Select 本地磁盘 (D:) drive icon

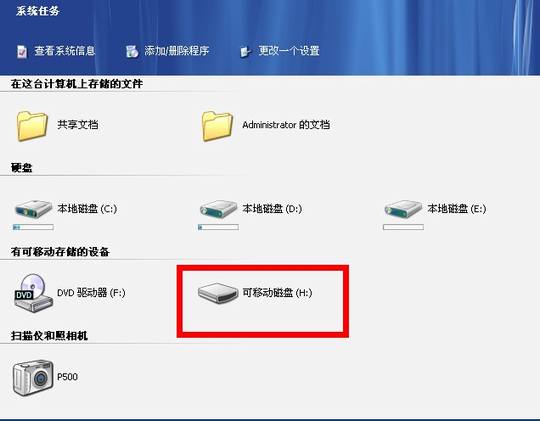click(218, 209)
